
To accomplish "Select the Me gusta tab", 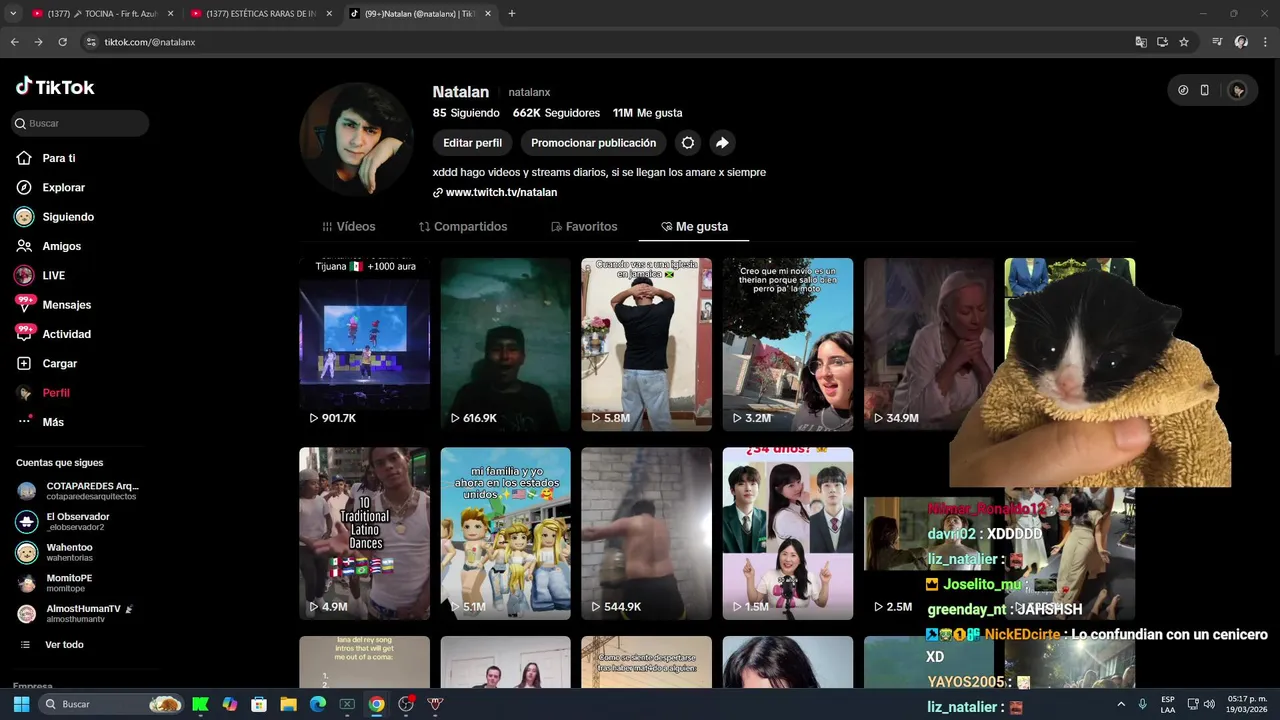I will [694, 227].
